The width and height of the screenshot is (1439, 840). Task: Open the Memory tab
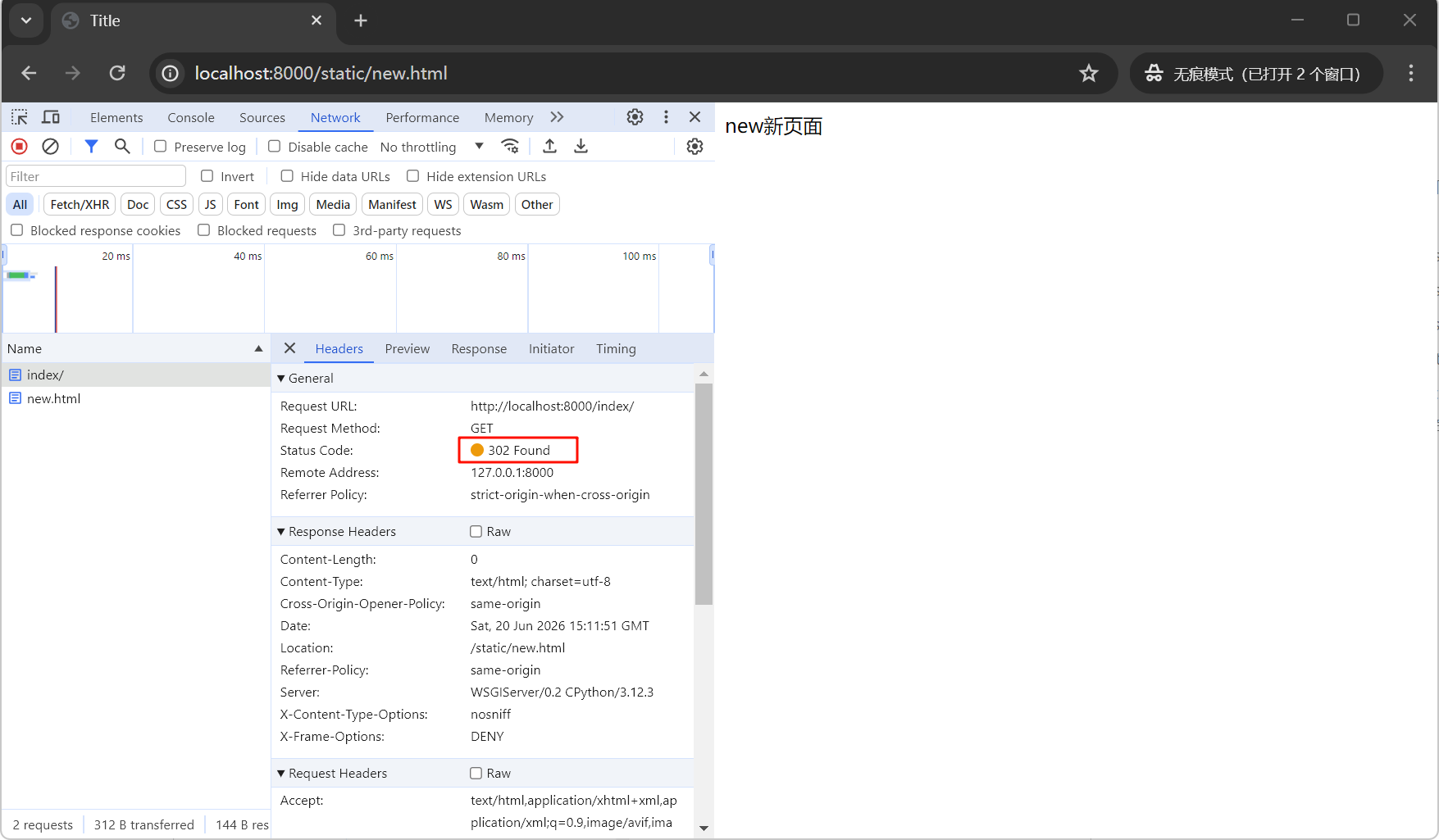point(508,117)
